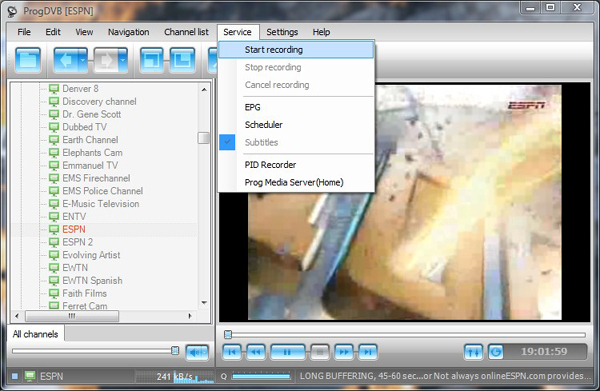Open the dropdown arrow on forward button
The image size is (600, 391).
(x=123, y=60)
